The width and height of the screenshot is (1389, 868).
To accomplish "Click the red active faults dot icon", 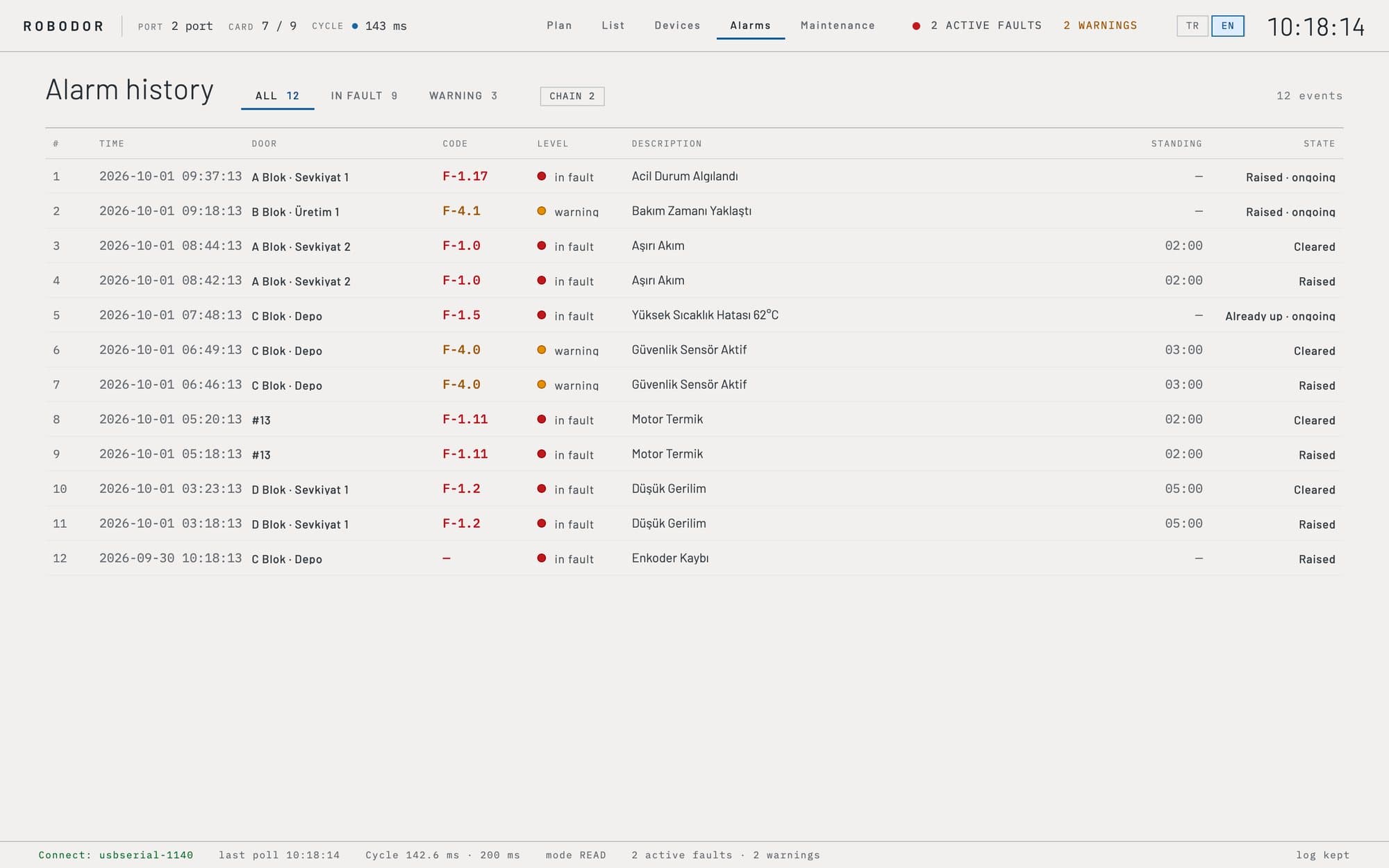I will click(x=916, y=26).
